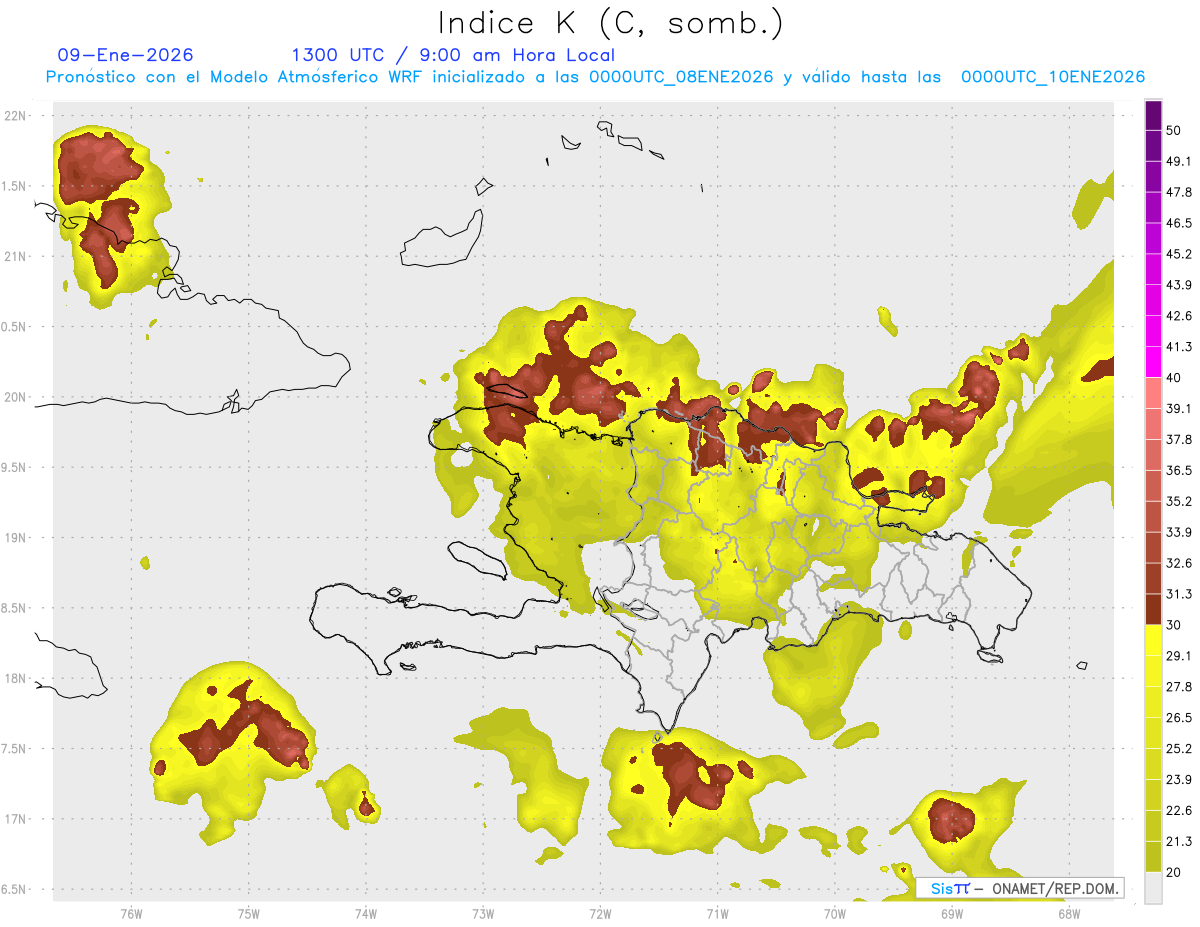Click the latitude label "22N"
Screen dimensions: 1200x927
(17, 115)
